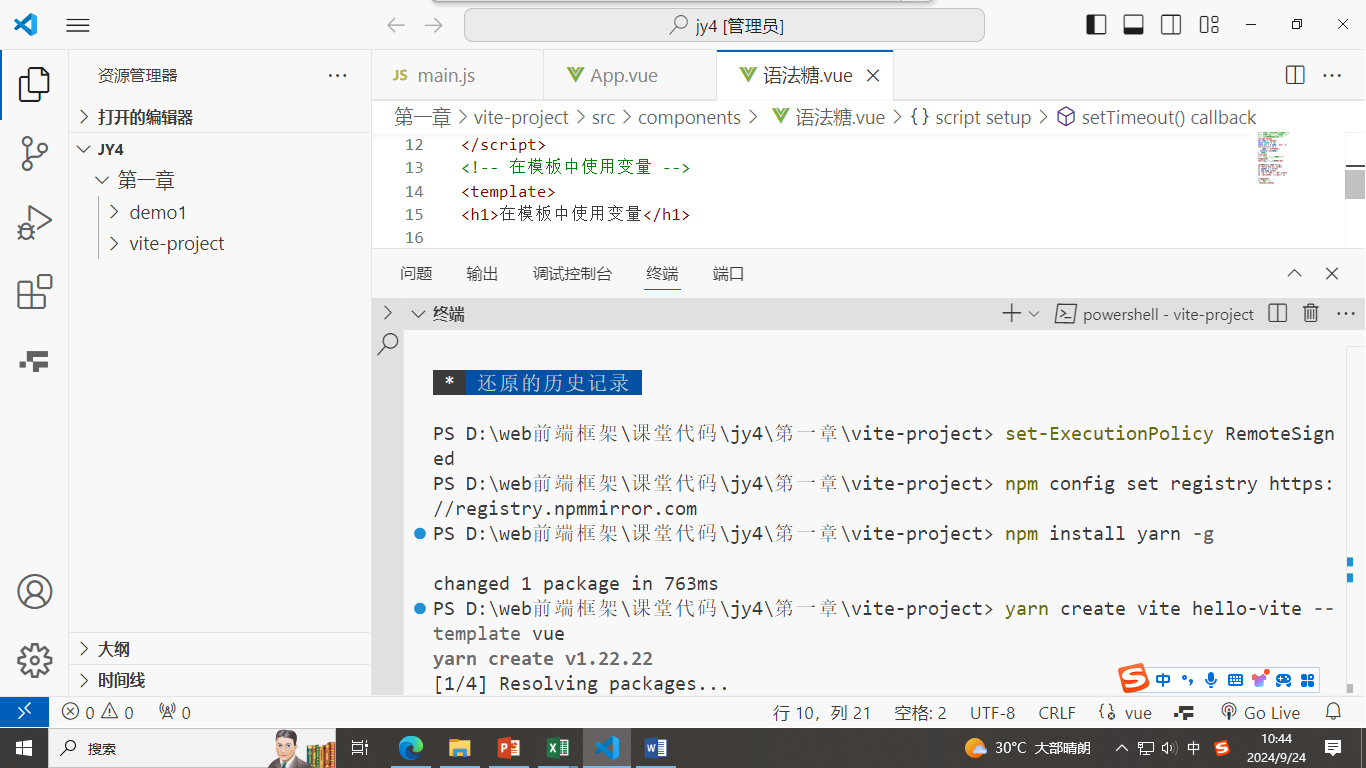
Task: Click breadcrumb components
Action: pyautogui.click(x=689, y=117)
